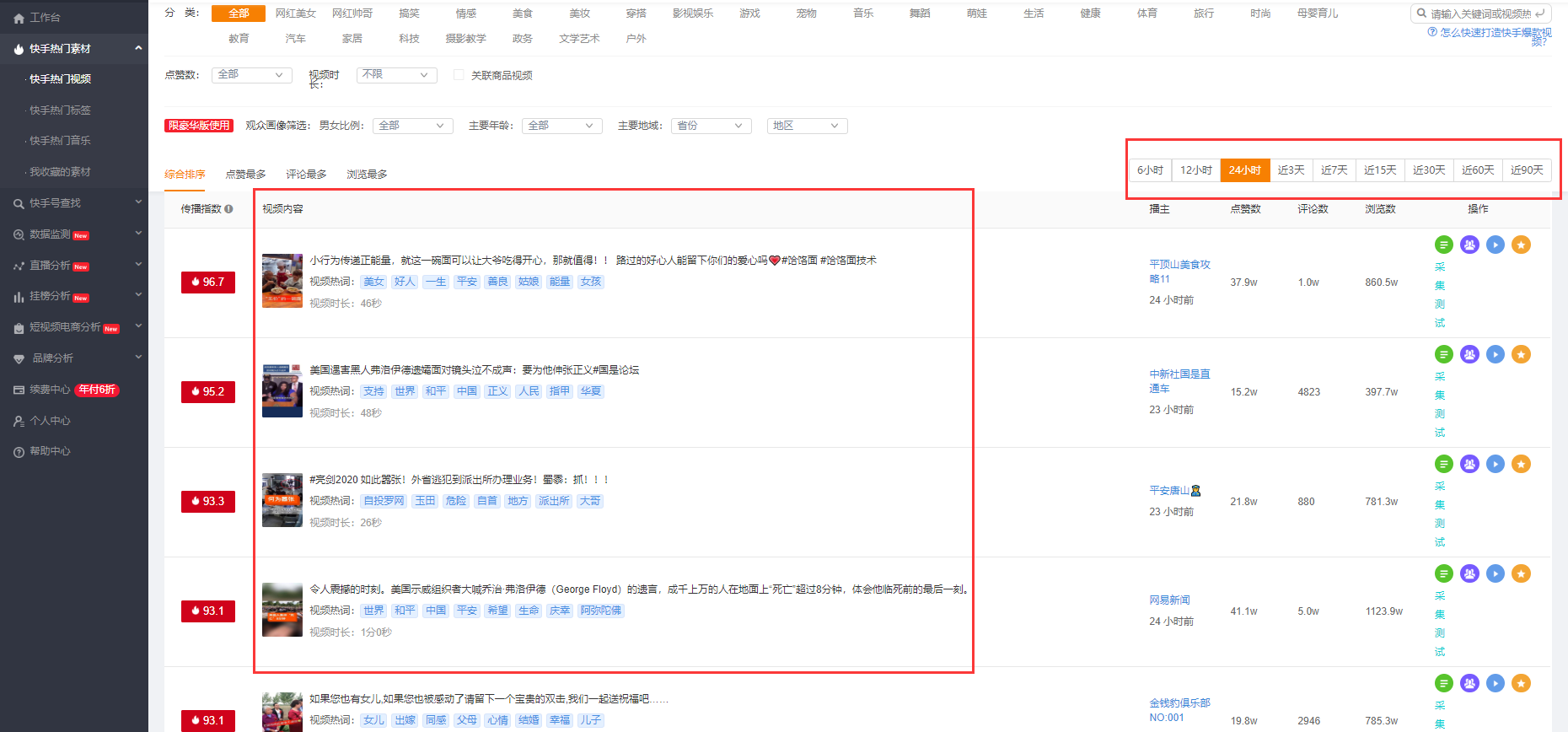Open the 网易新闻 broadcaster link
1568x732 pixels.
1169,600
